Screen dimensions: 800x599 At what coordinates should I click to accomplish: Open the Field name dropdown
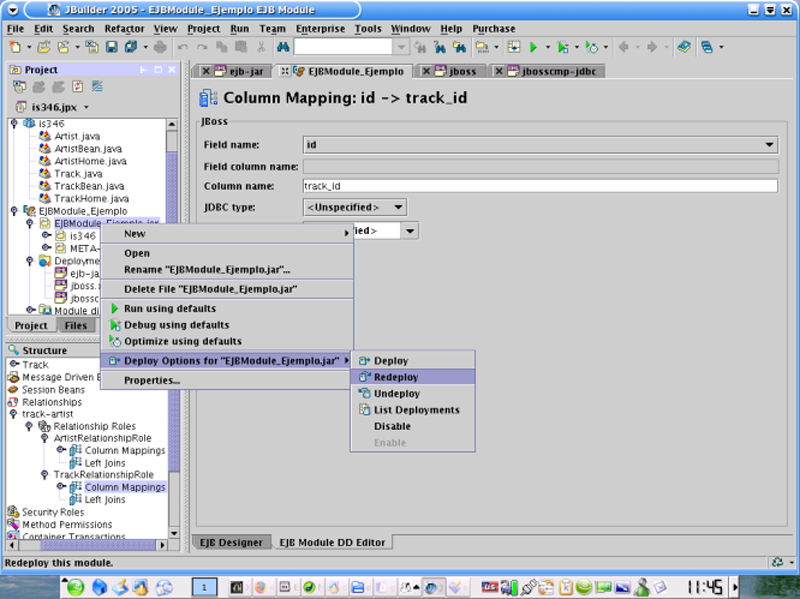click(768, 145)
